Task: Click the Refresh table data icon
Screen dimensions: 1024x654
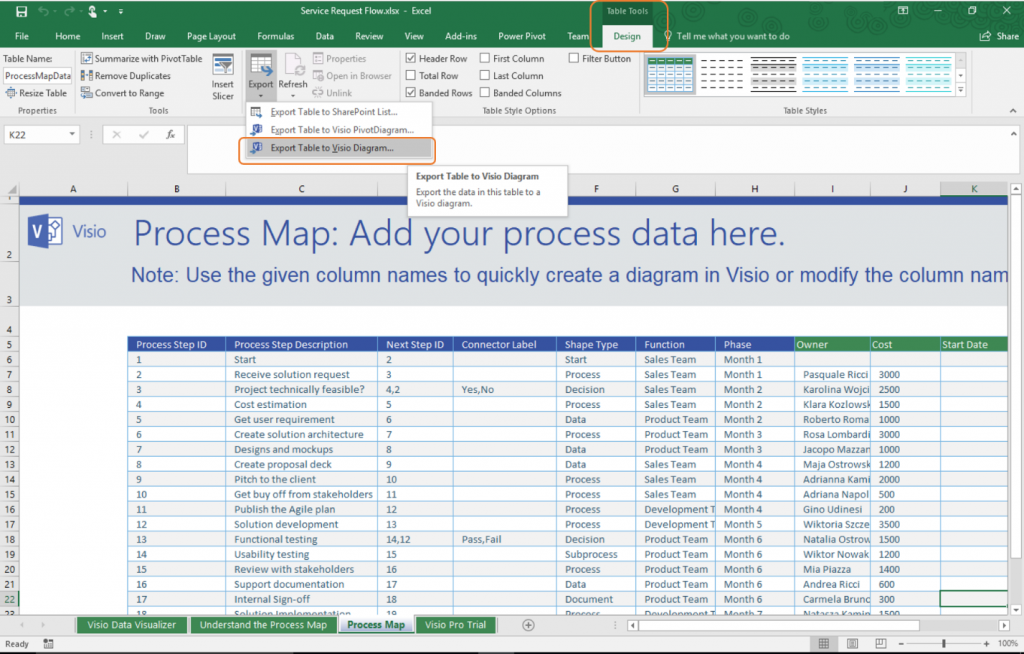Action: (292, 72)
